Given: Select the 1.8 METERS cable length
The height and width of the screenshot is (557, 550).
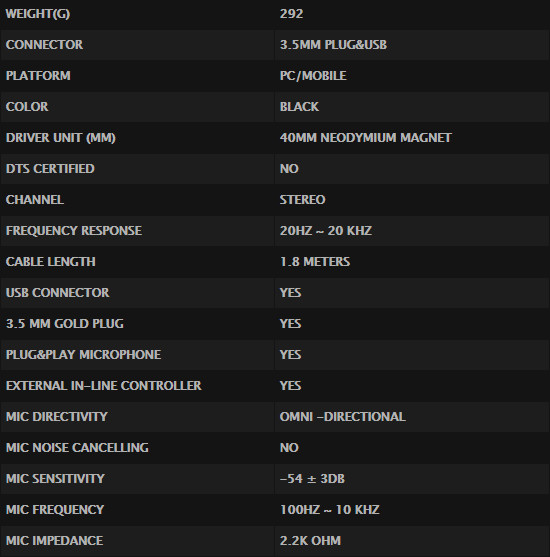Looking at the screenshot, I should 315,262.
